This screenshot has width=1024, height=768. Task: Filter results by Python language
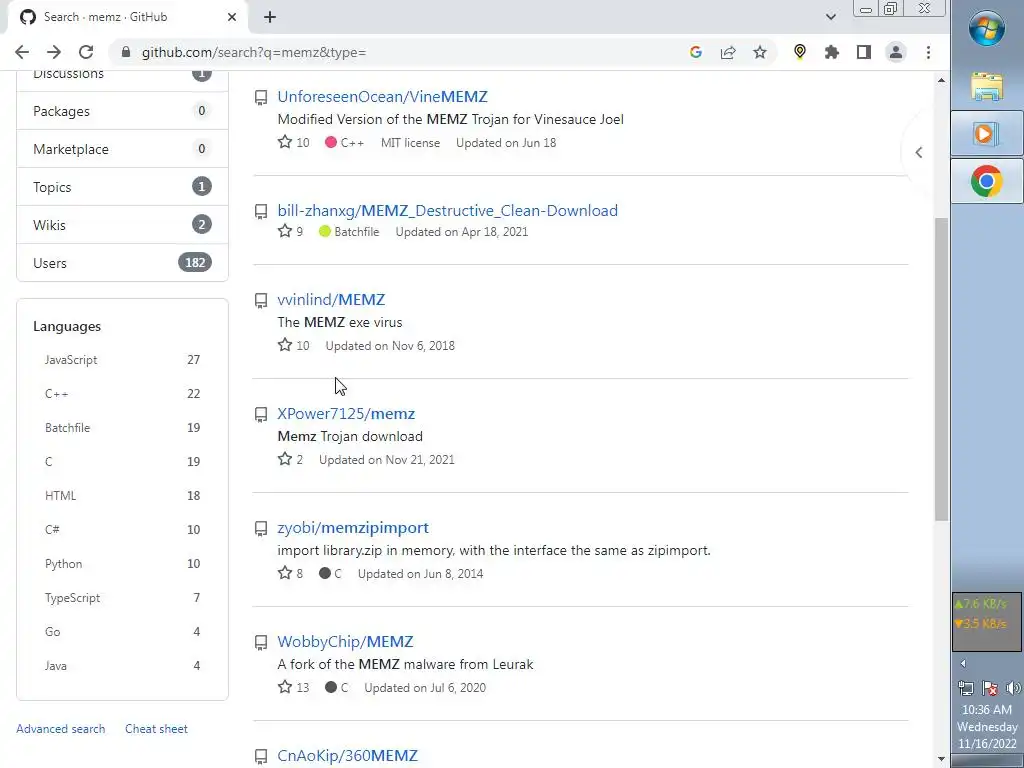[122, 564]
